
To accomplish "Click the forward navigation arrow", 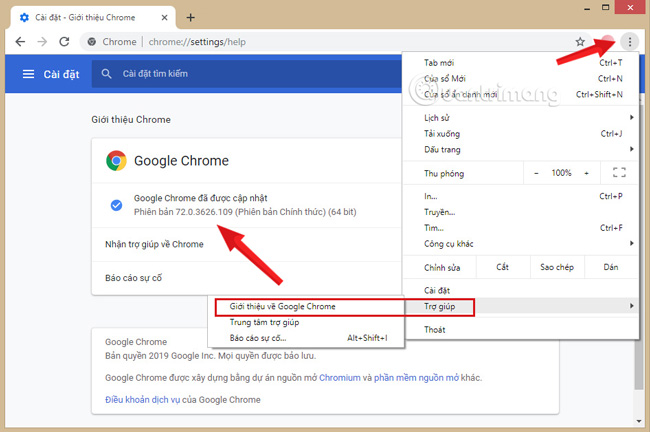I will (x=42, y=41).
